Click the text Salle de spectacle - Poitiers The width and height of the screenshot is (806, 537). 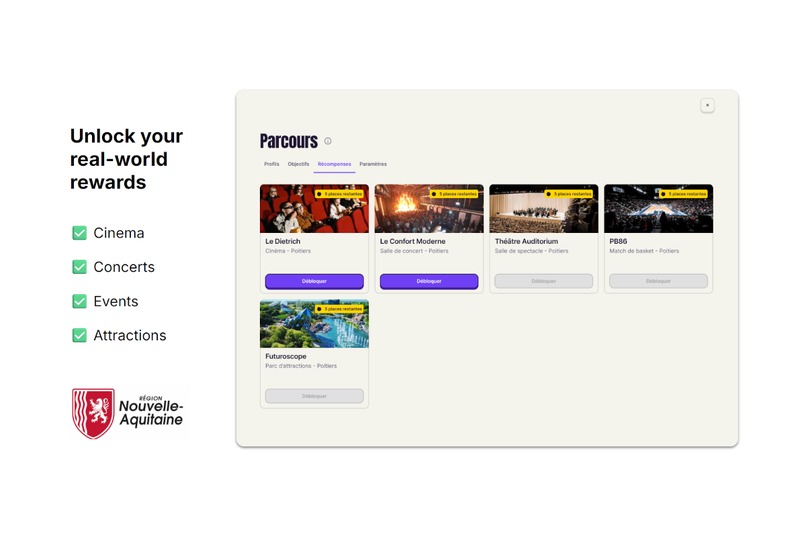[532, 251]
